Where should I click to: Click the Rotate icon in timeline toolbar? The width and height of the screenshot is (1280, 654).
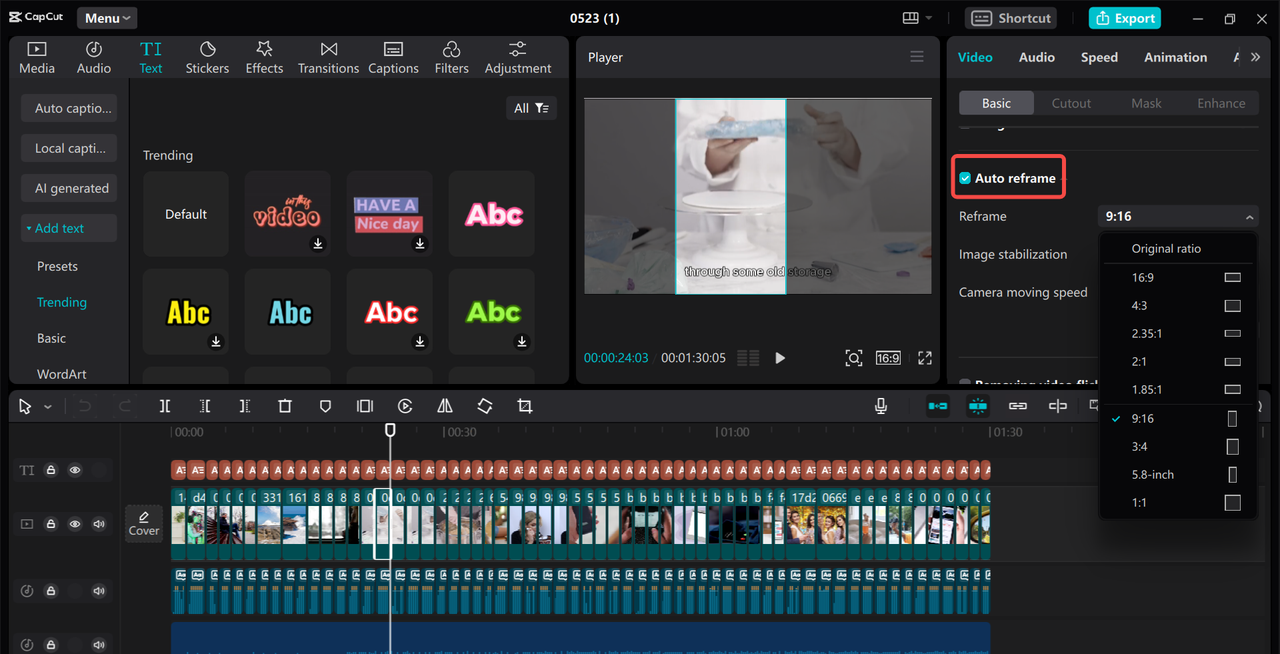pos(485,406)
